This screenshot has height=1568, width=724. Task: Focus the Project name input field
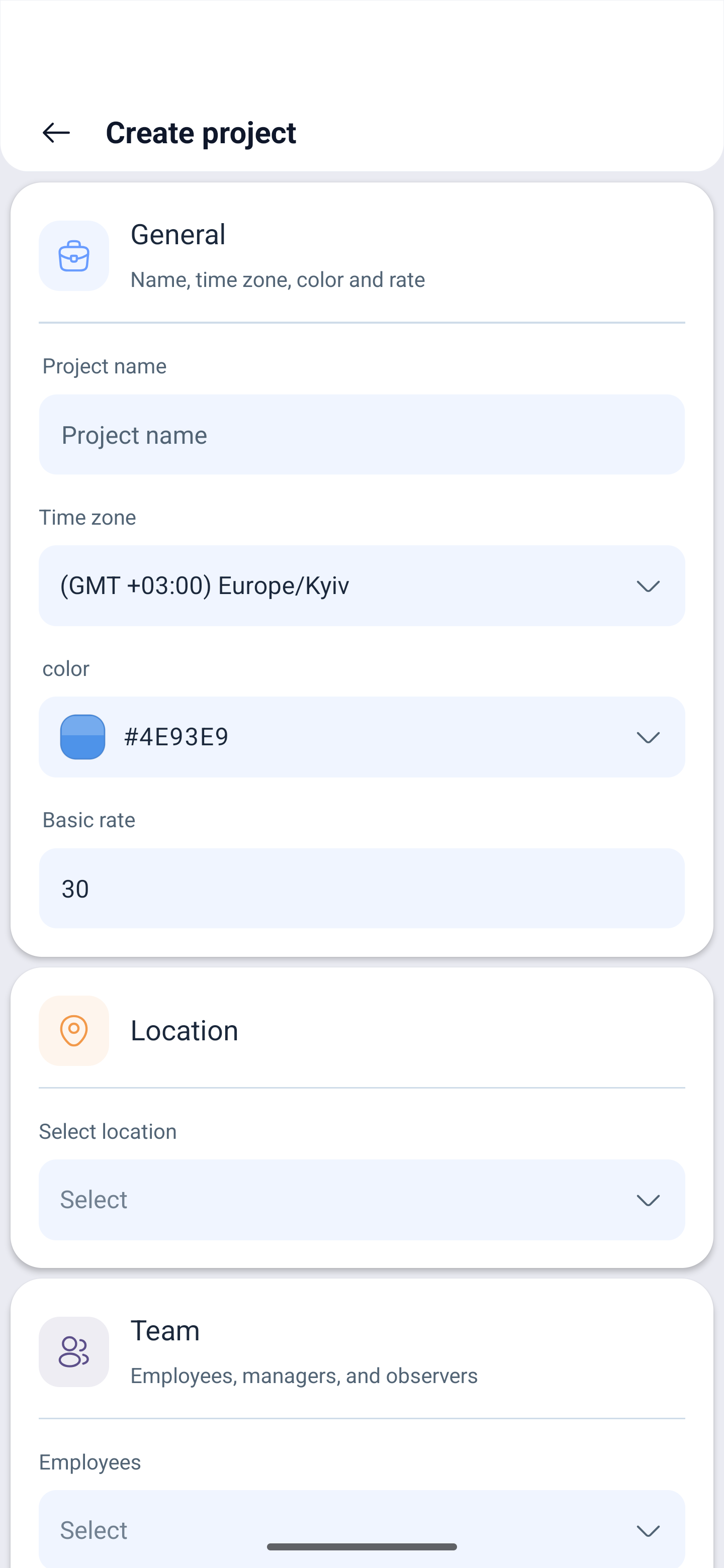[361, 435]
